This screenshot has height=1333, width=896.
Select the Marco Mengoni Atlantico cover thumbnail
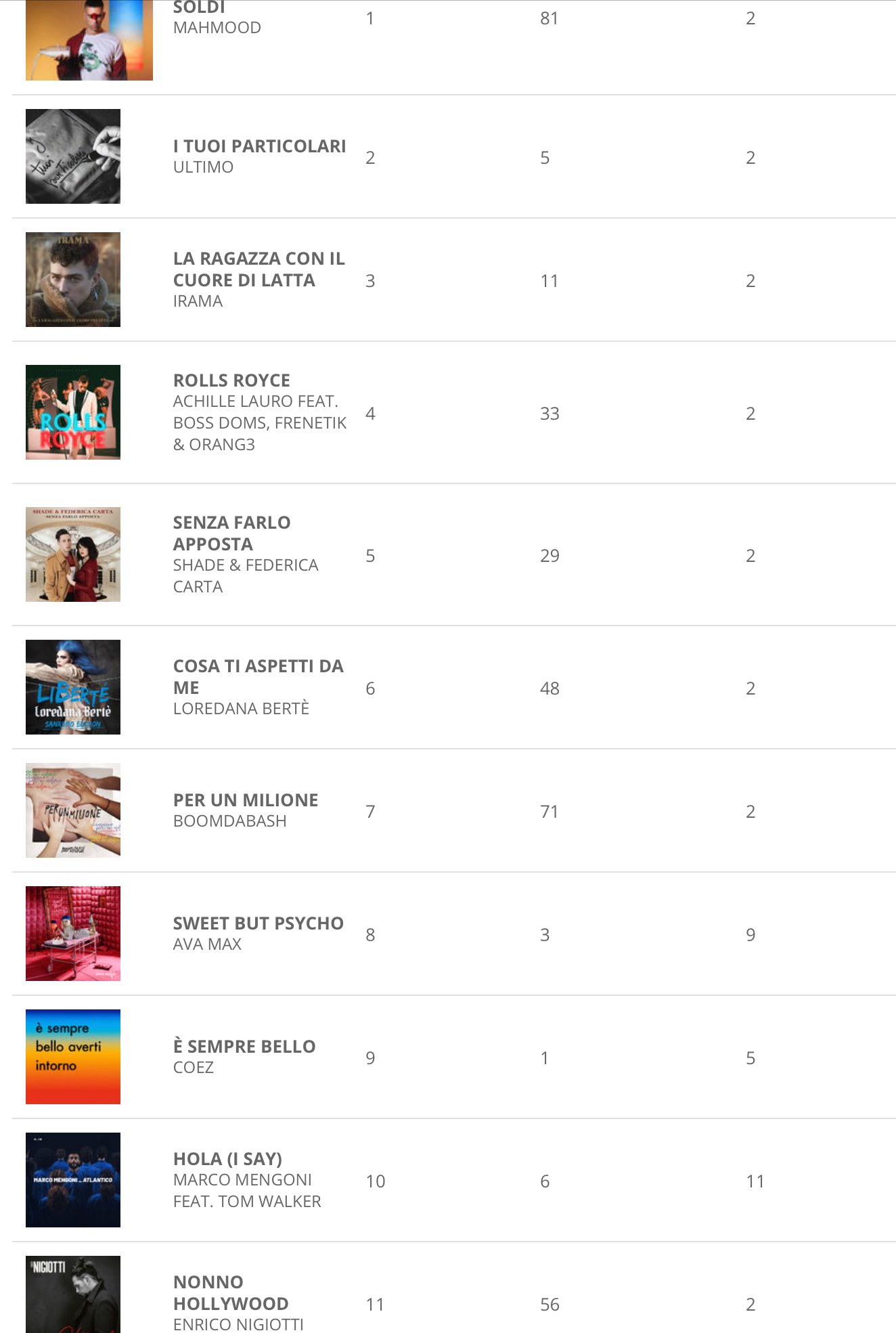(x=73, y=1180)
